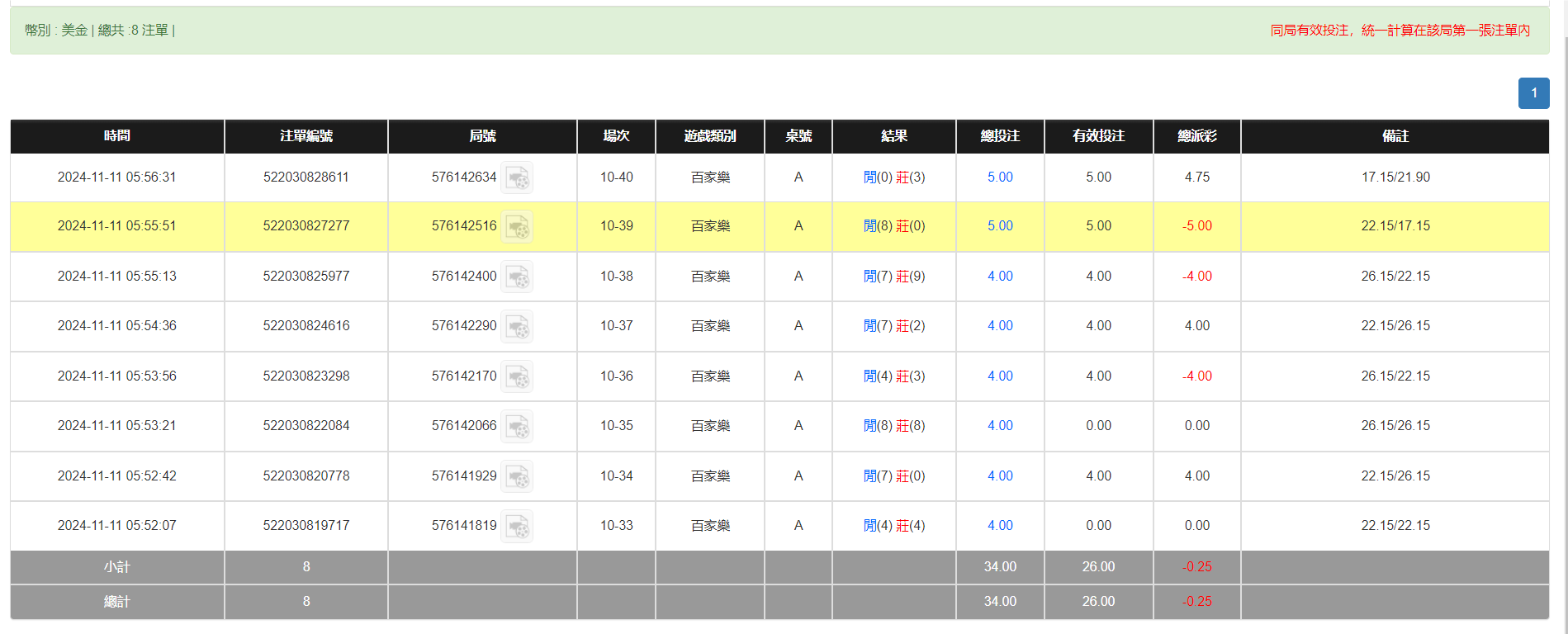Viewport: 1568px width, 634px height.
Task: Select bet number 522030819717
Action: click(306, 526)
